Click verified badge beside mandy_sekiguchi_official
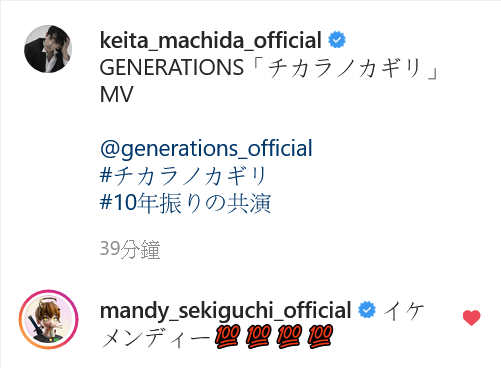 (x=367, y=310)
